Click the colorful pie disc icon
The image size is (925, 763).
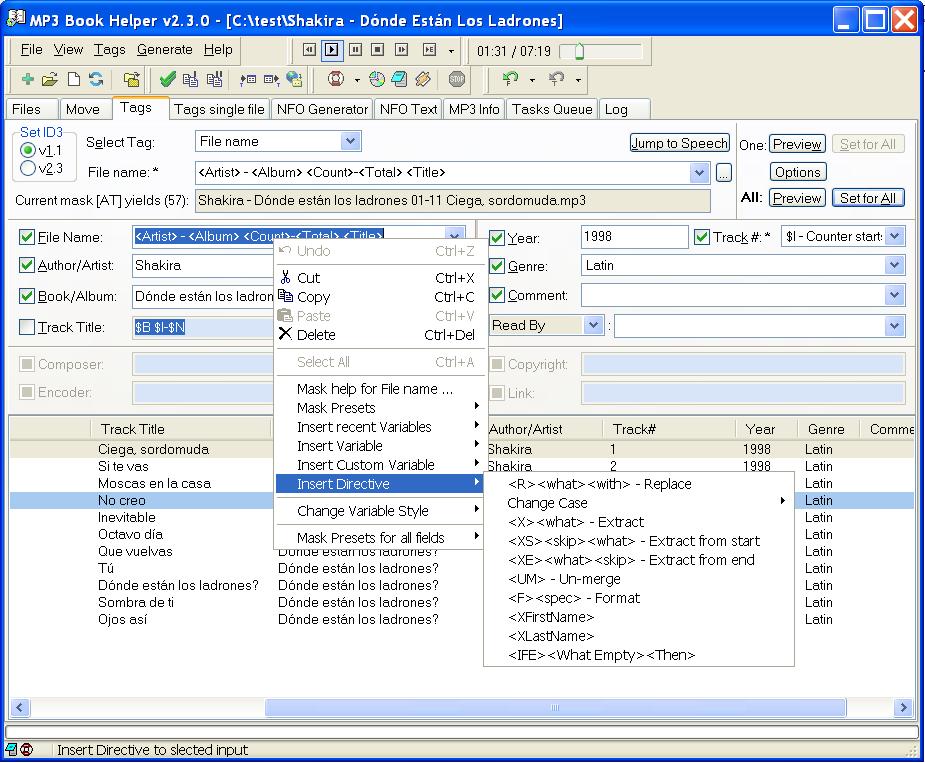click(377, 79)
